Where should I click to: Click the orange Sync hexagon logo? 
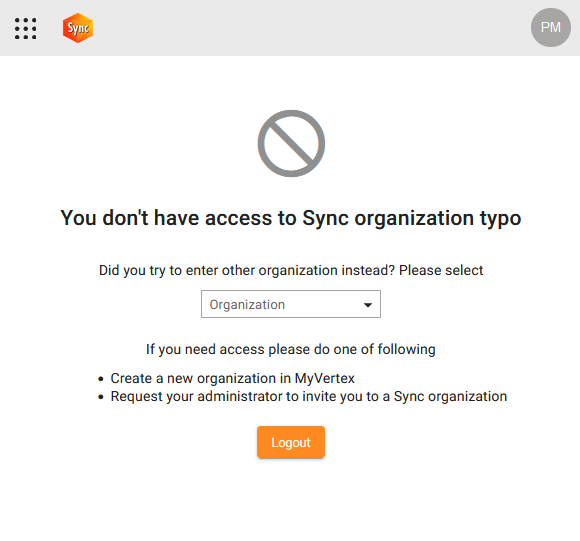(78, 28)
